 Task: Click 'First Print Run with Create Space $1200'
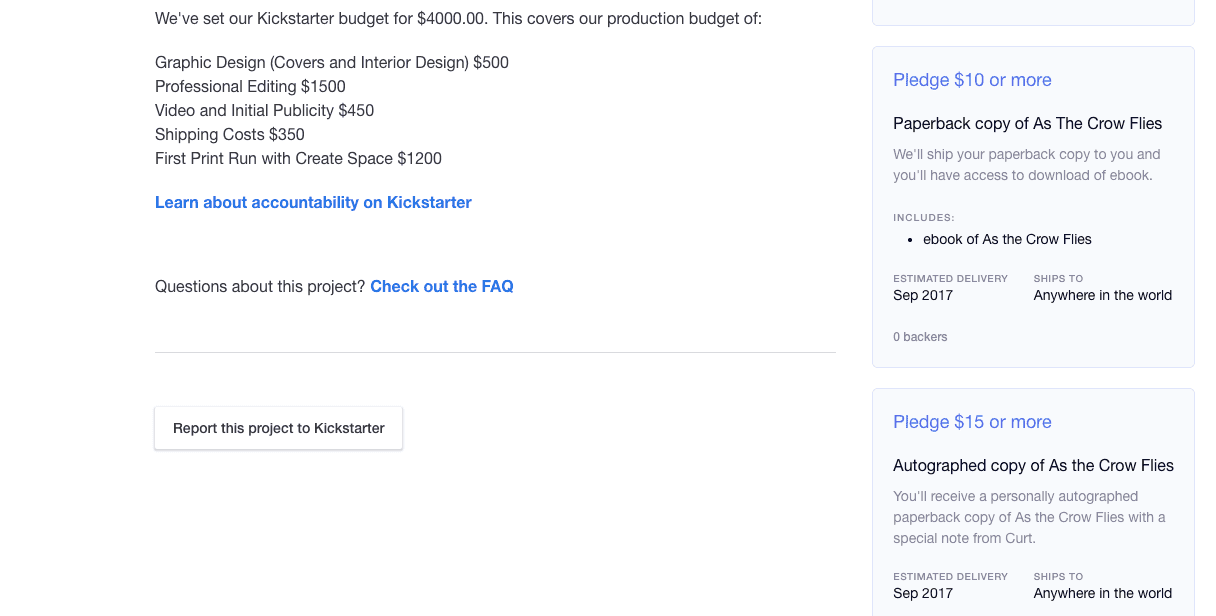(x=298, y=158)
